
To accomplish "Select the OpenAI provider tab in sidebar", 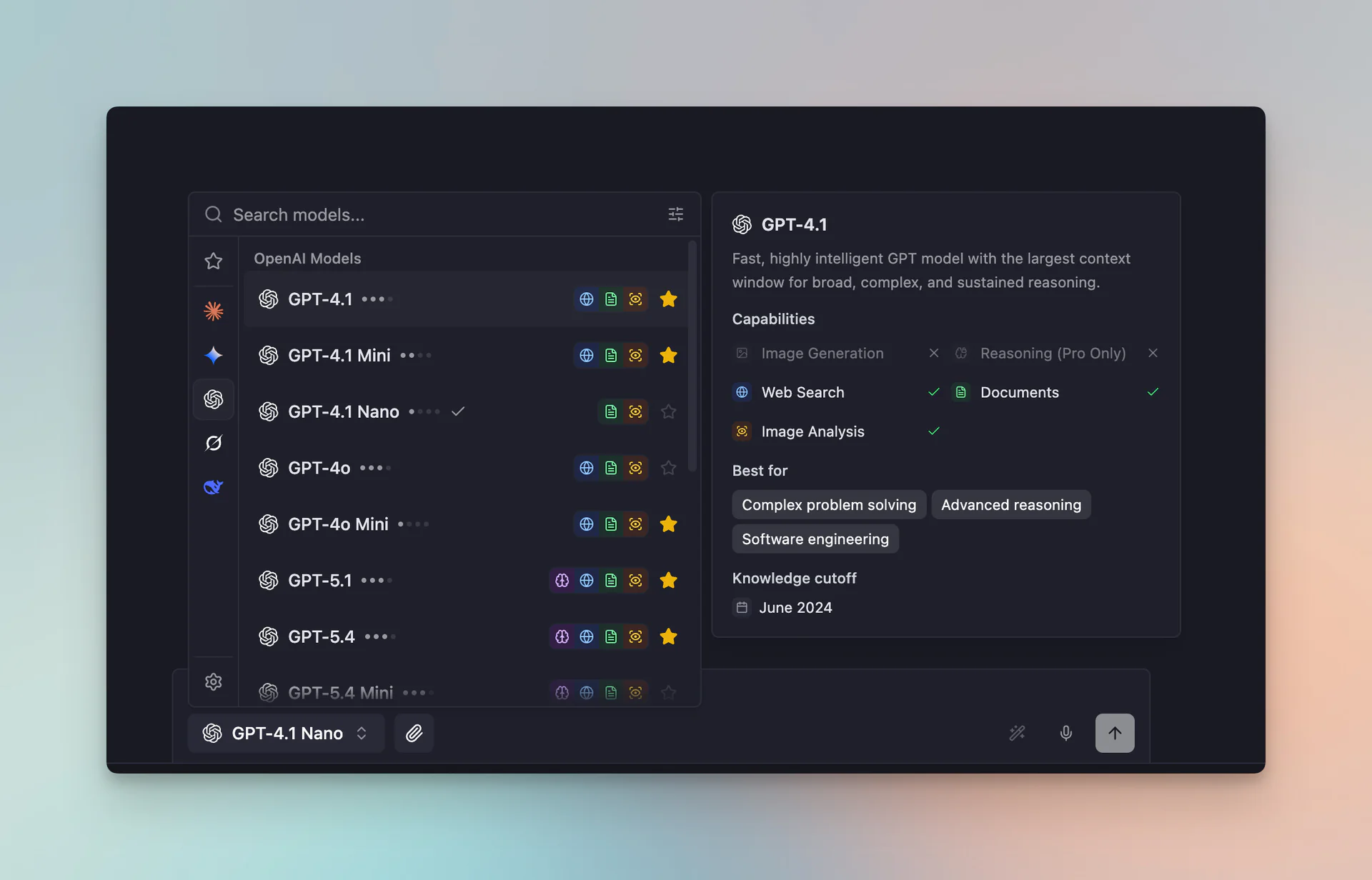I will click(213, 399).
